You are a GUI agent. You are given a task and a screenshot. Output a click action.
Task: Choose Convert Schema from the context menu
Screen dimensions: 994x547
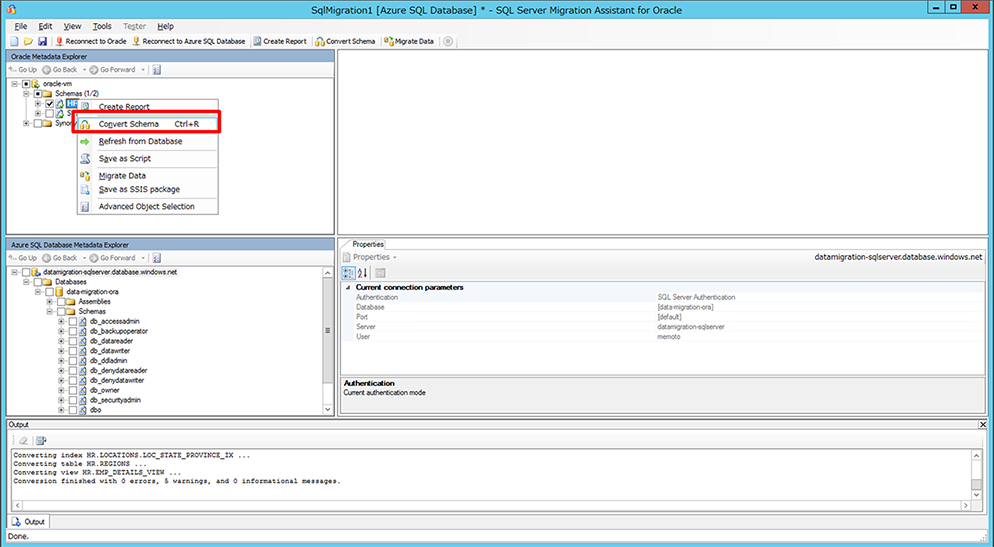click(148, 124)
